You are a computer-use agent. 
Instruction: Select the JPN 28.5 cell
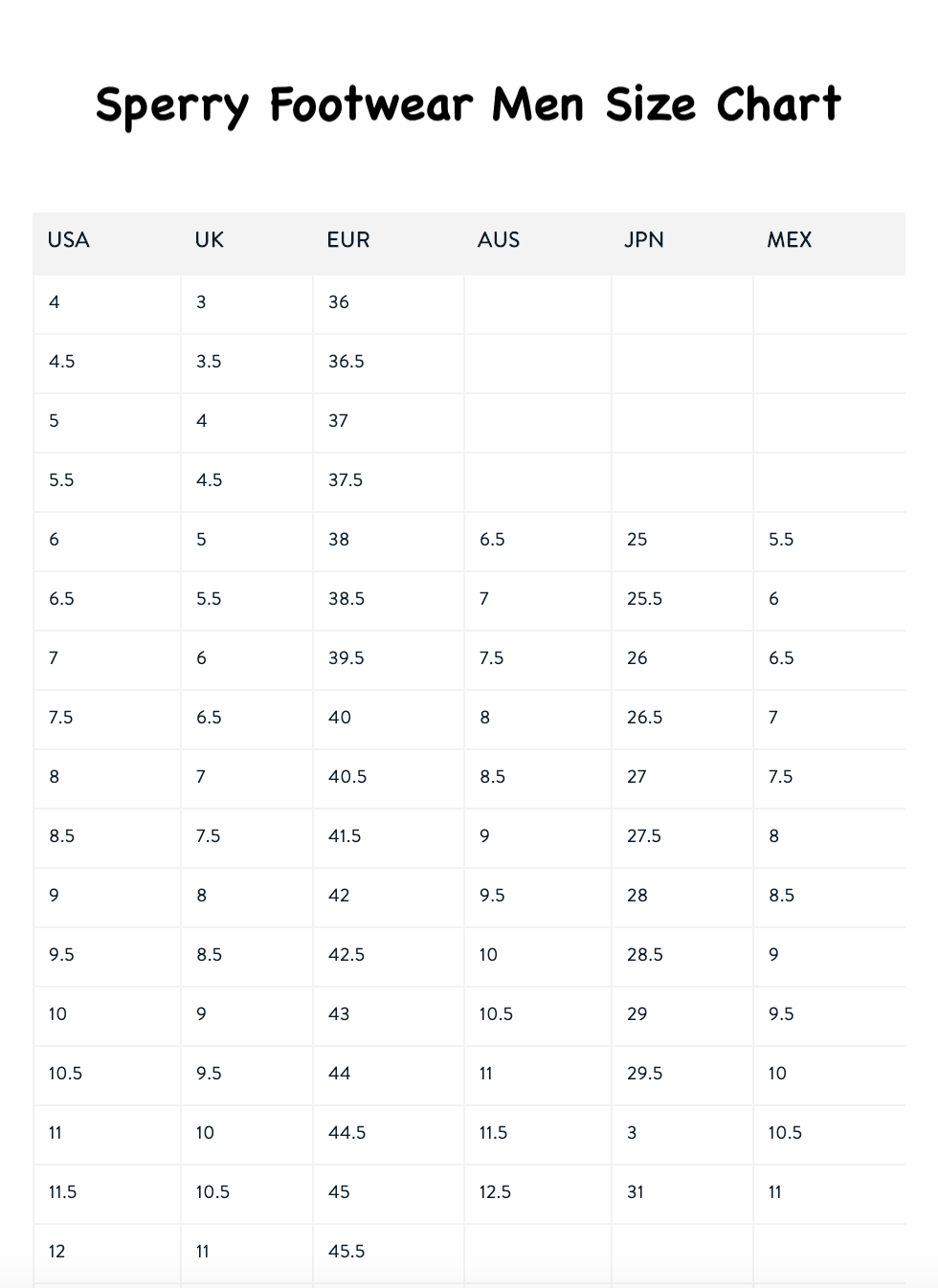pos(644,955)
